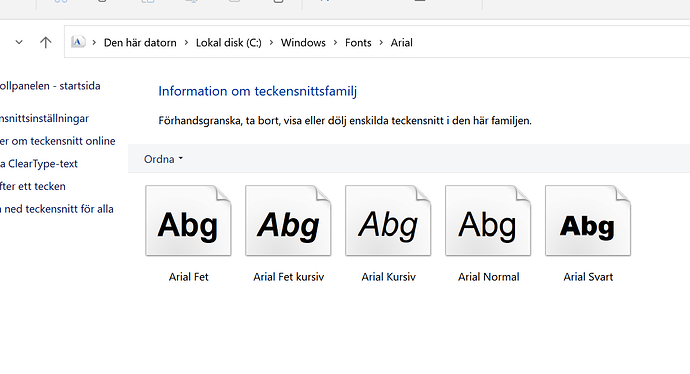Open the Ordna dropdown menu
Viewport: 690px width, 374px height.
163,159
